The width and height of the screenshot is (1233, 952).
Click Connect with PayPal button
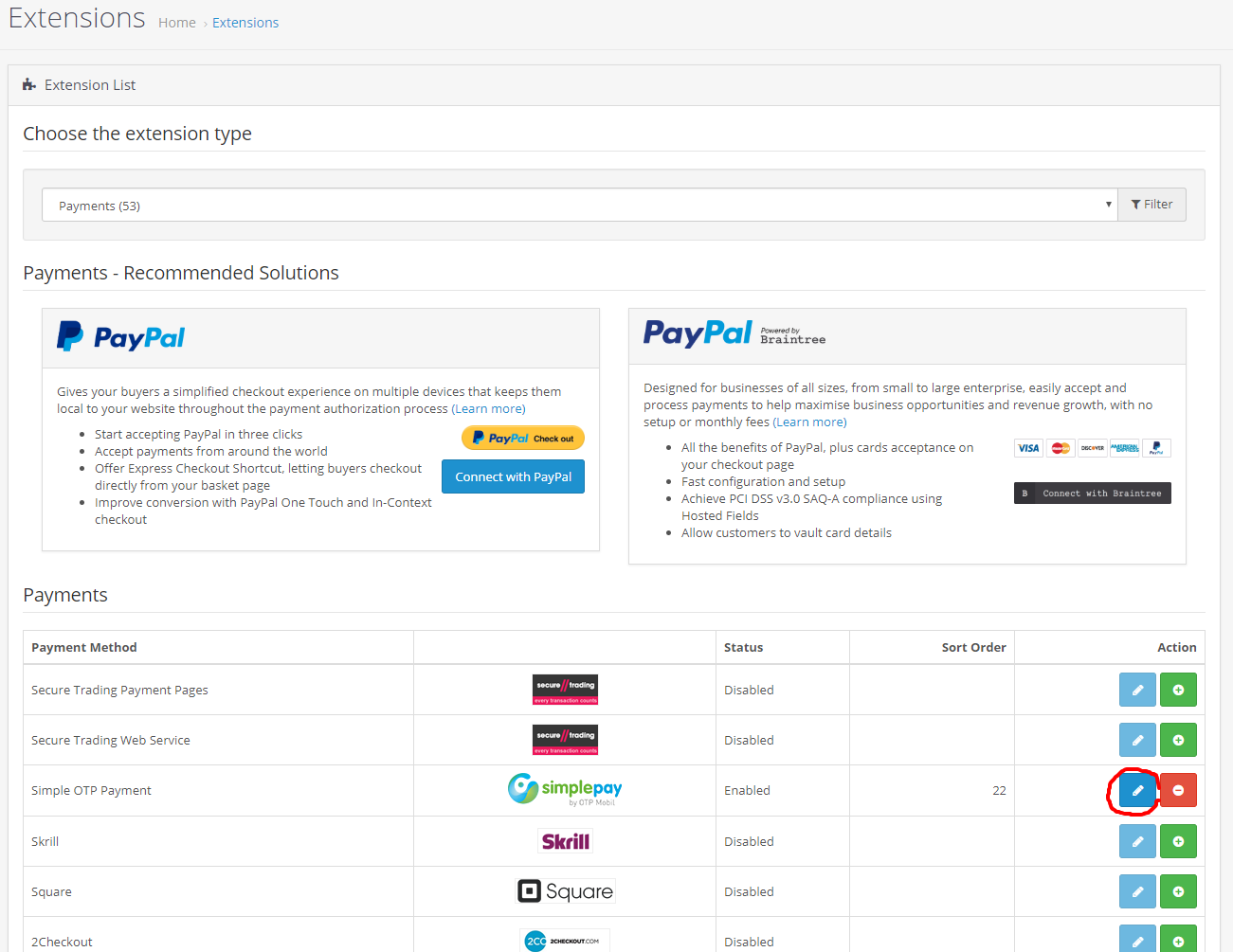[513, 476]
